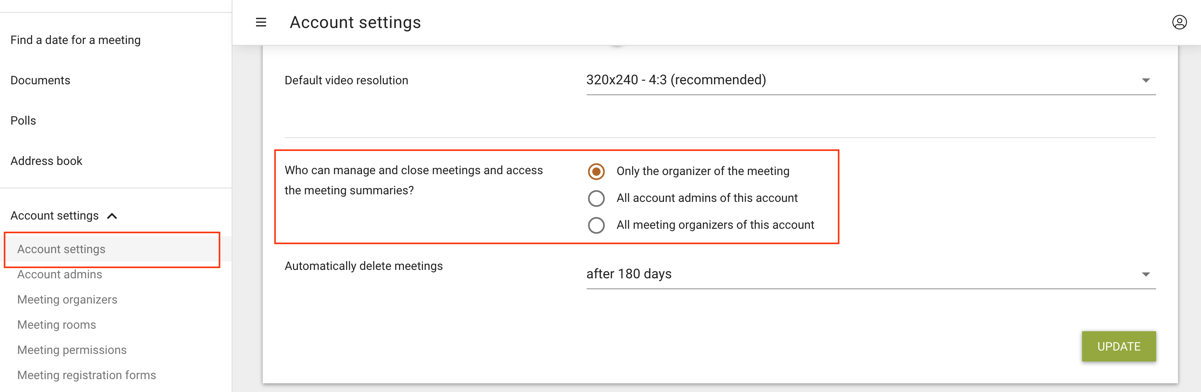This screenshot has width=1201, height=392.
Task: Click the green UPDATE button
Action: [1118, 346]
